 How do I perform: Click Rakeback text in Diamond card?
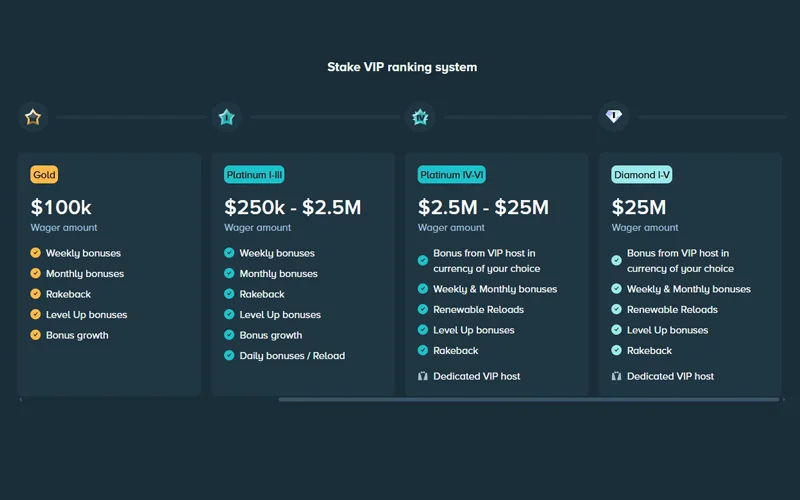[649, 351]
